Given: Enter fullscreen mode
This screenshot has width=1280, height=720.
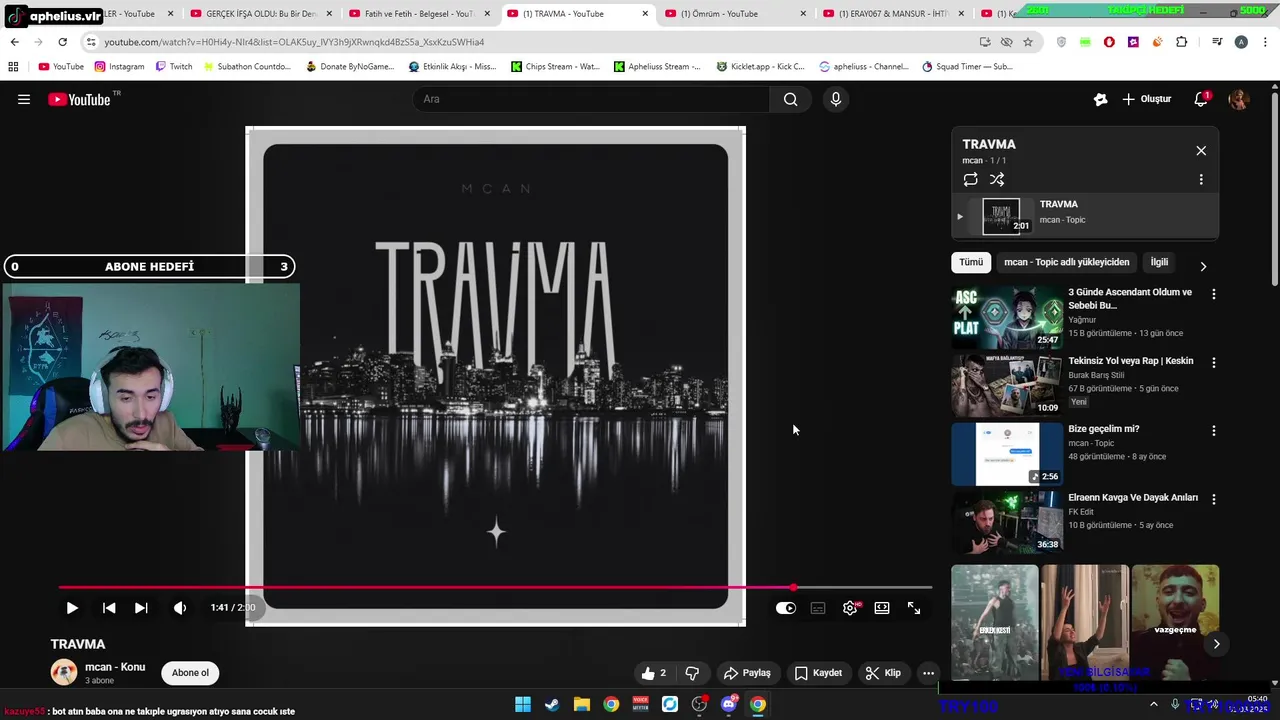Looking at the screenshot, I should pyautogui.click(x=914, y=608).
